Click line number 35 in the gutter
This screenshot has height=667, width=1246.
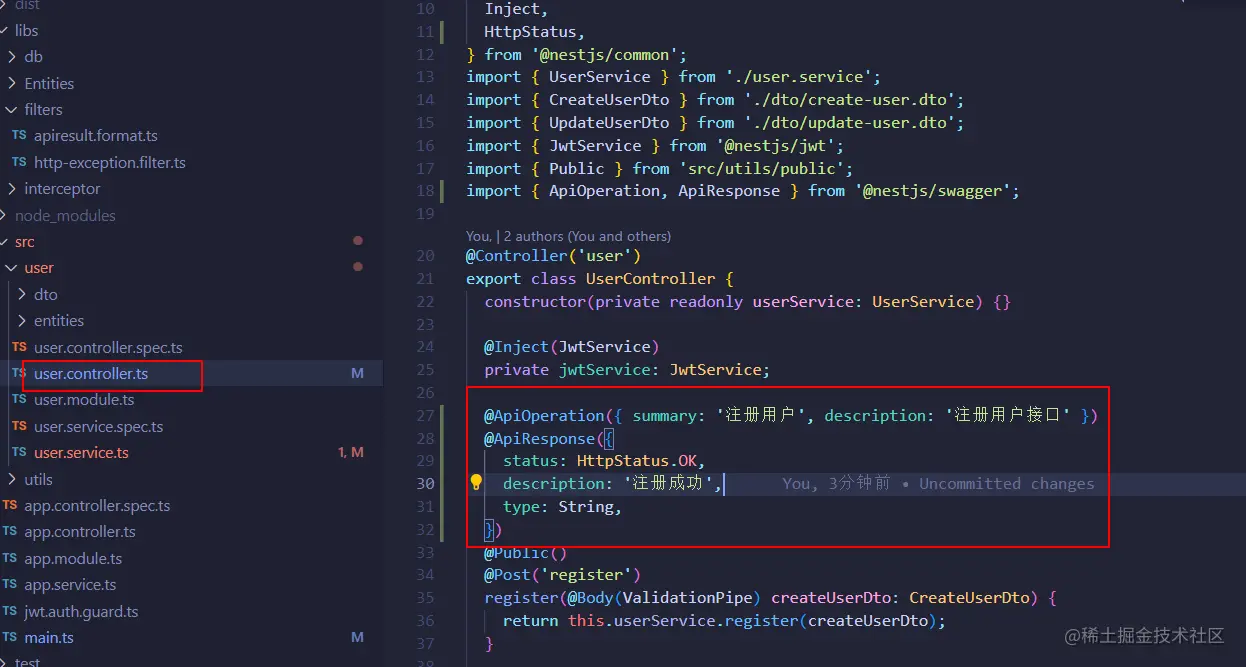(425, 598)
